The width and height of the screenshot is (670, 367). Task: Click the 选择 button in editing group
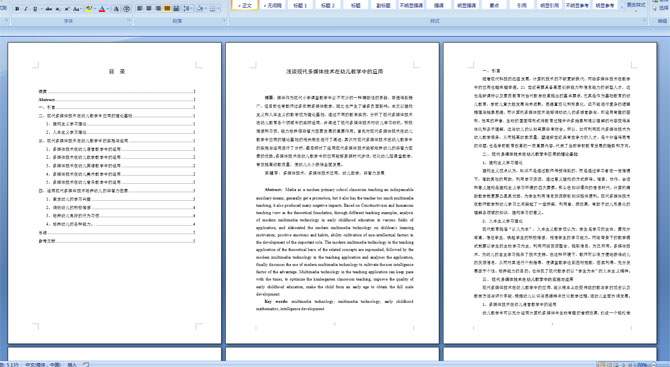click(x=663, y=9)
